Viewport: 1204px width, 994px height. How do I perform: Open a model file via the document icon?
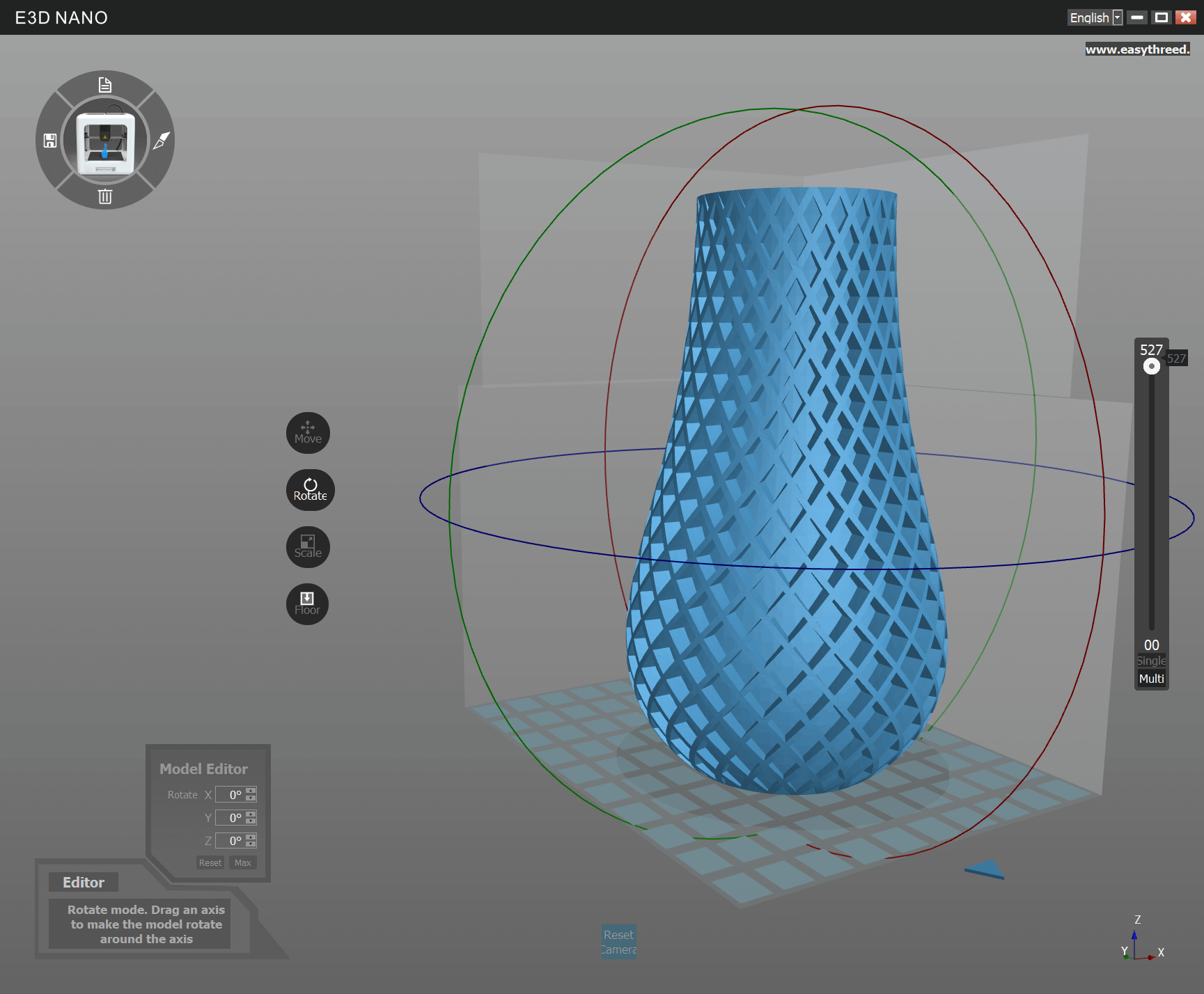[x=105, y=84]
